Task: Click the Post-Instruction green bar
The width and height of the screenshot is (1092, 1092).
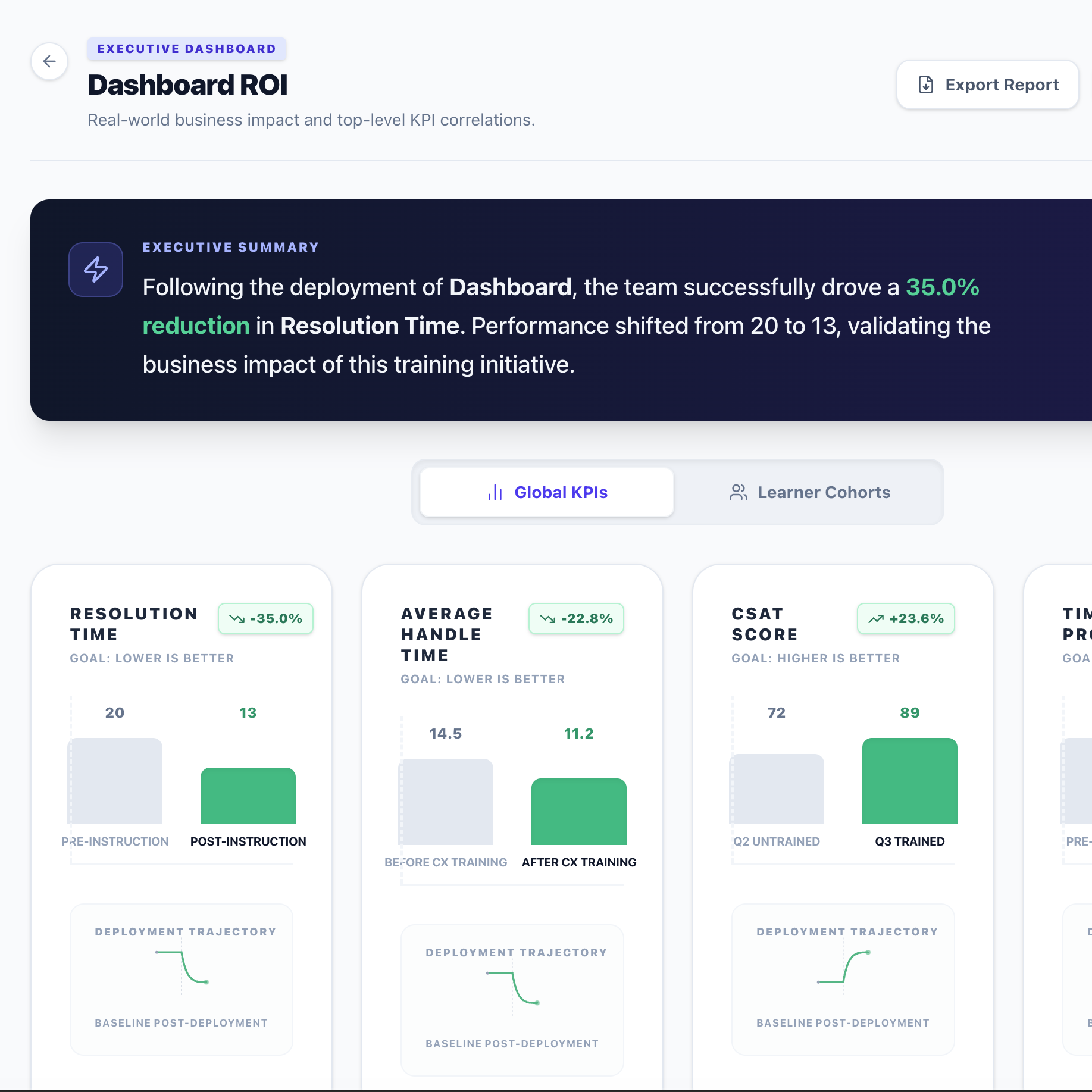Action: tap(248, 796)
